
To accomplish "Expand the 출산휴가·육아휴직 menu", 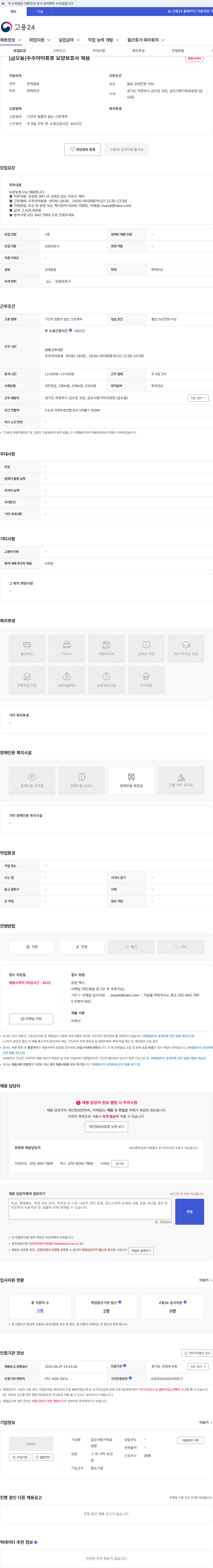I will [146, 40].
